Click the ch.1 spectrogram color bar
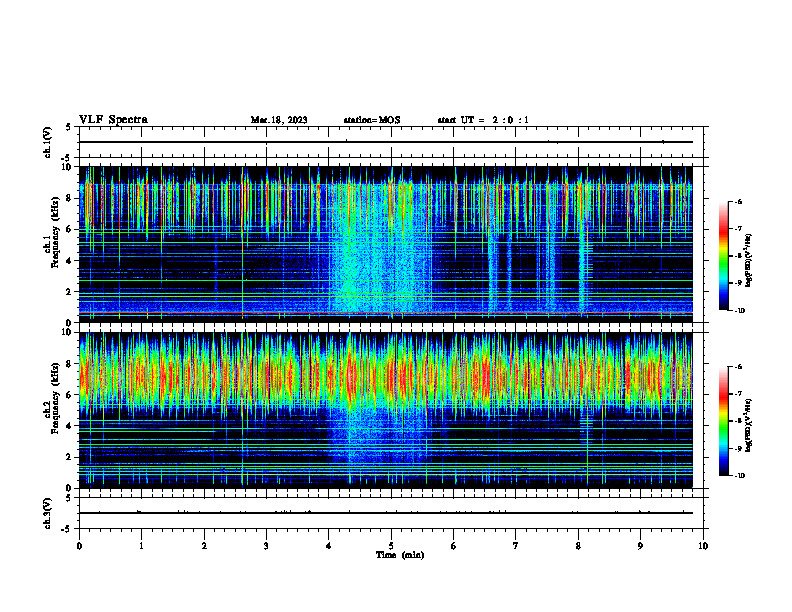 (723, 256)
